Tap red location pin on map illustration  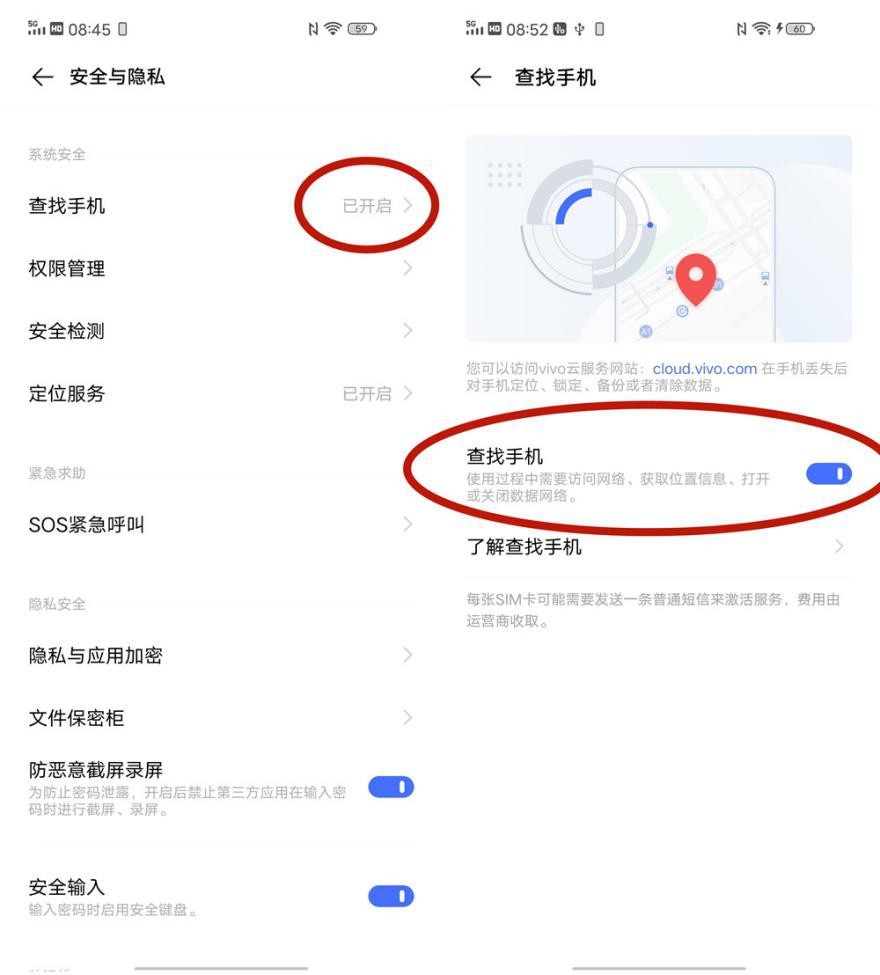click(695, 279)
